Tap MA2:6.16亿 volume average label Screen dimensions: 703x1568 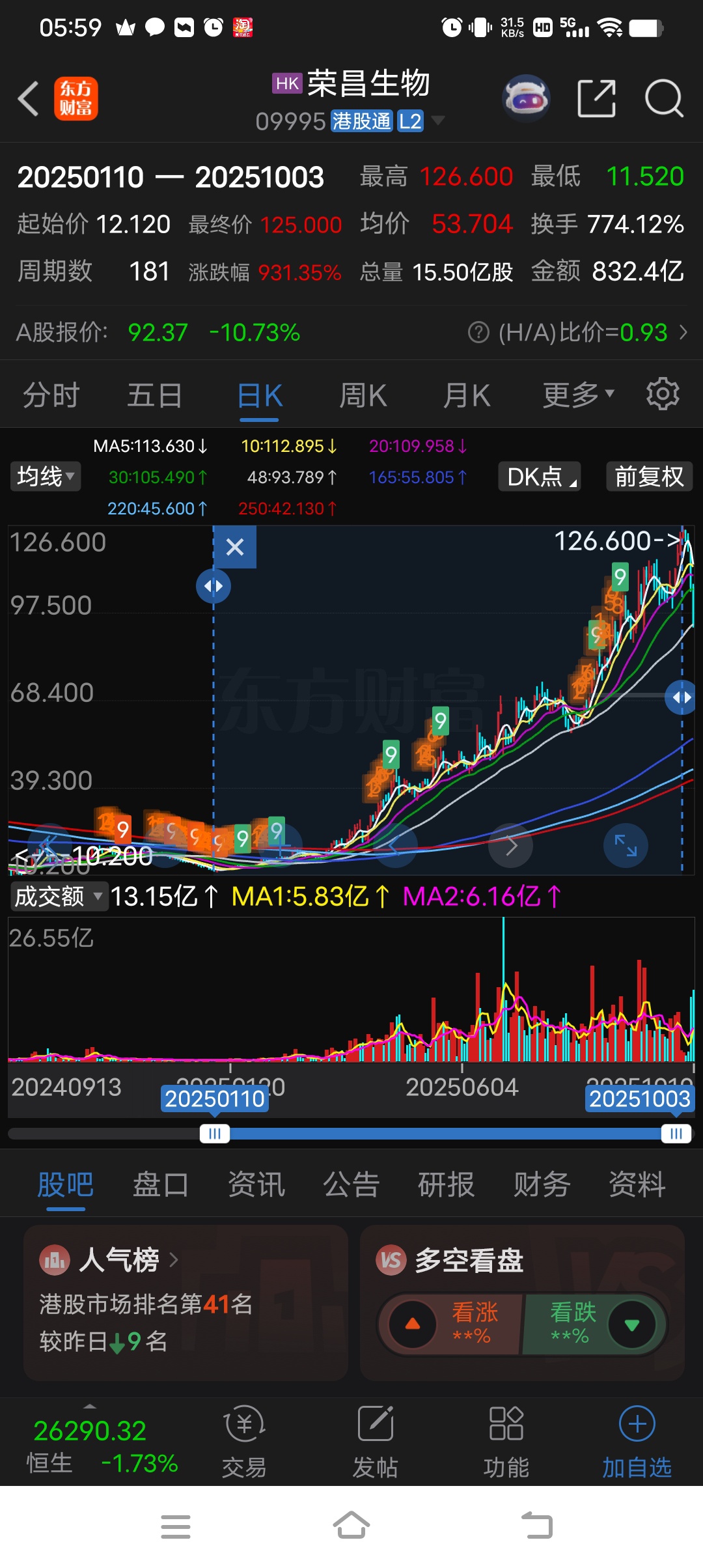pos(482,897)
